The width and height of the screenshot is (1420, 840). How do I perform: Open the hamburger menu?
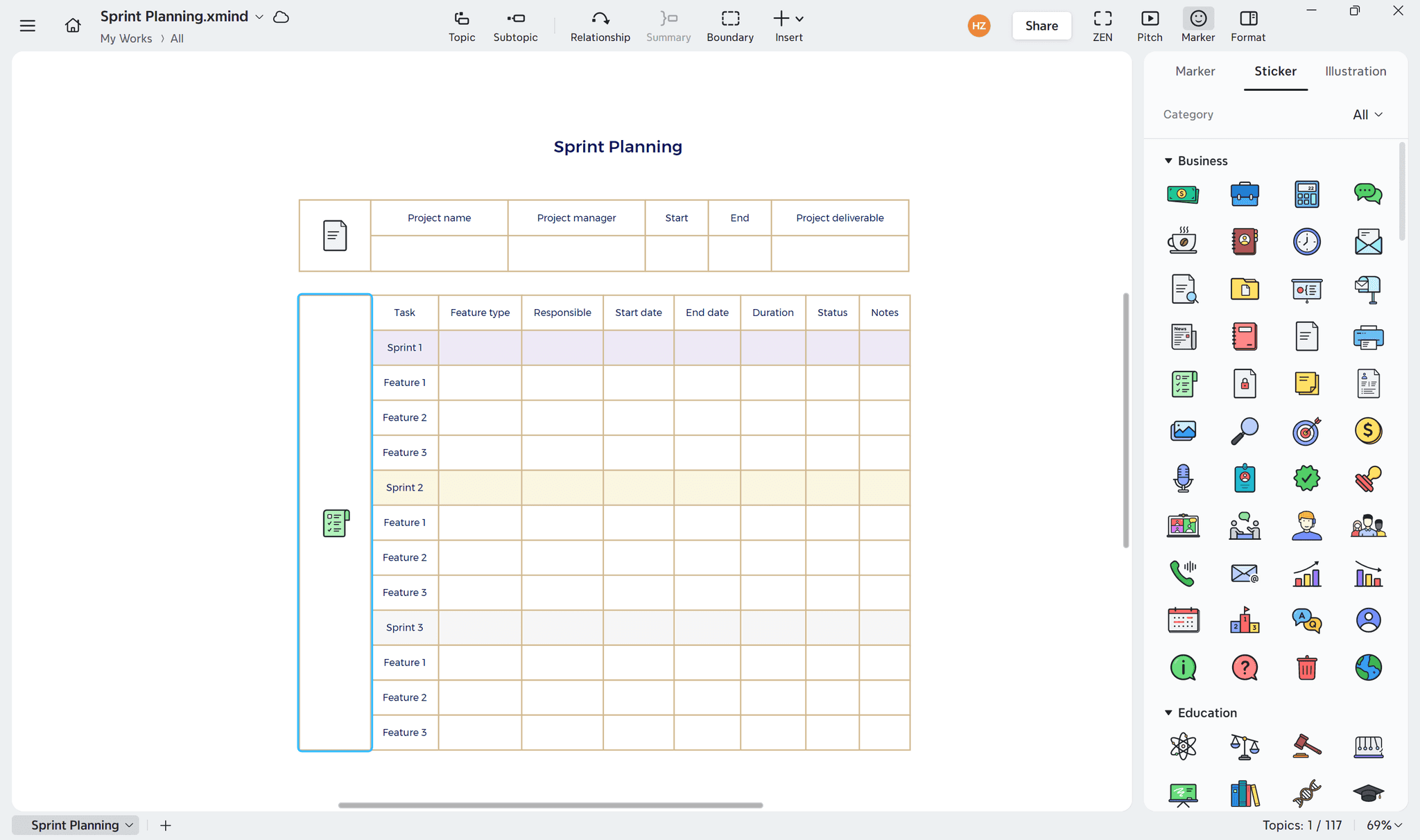pyautogui.click(x=28, y=25)
